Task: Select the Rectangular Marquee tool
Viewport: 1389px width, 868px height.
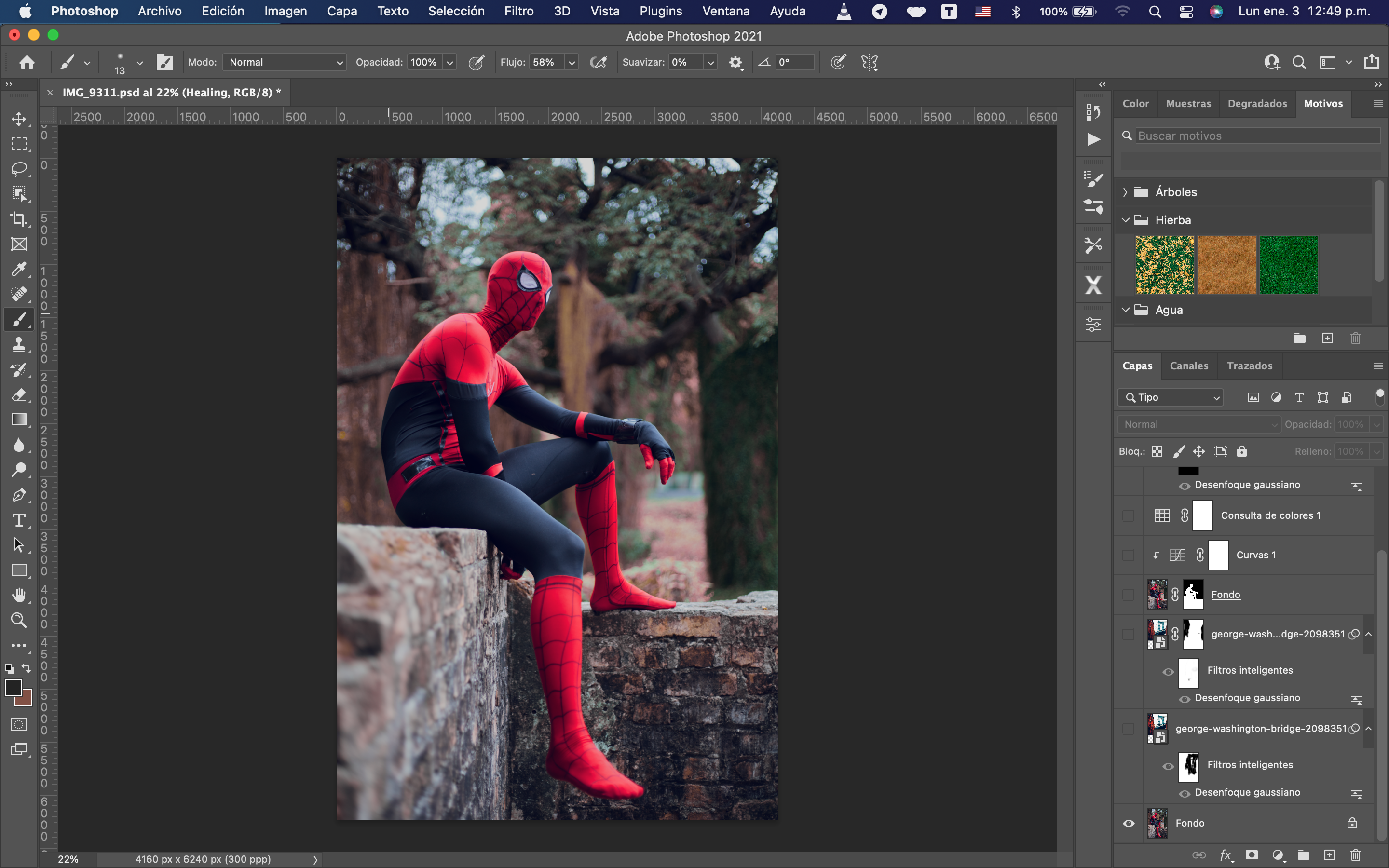Action: [x=19, y=144]
